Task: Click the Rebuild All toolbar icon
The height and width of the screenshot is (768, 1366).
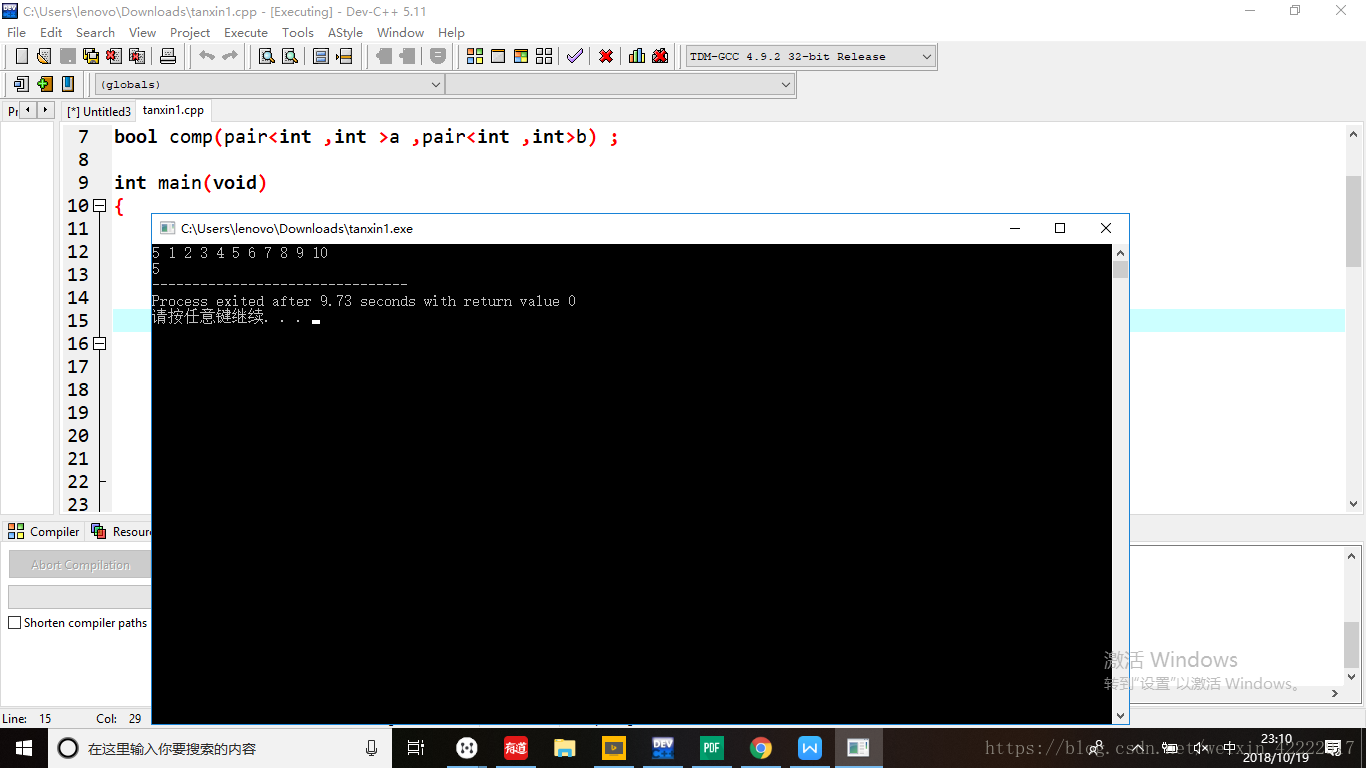Action: pyautogui.click(x=544, y=56)
